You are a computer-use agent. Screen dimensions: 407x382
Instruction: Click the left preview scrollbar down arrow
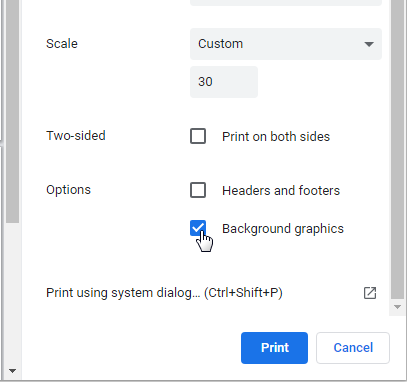tap(12, 371)
